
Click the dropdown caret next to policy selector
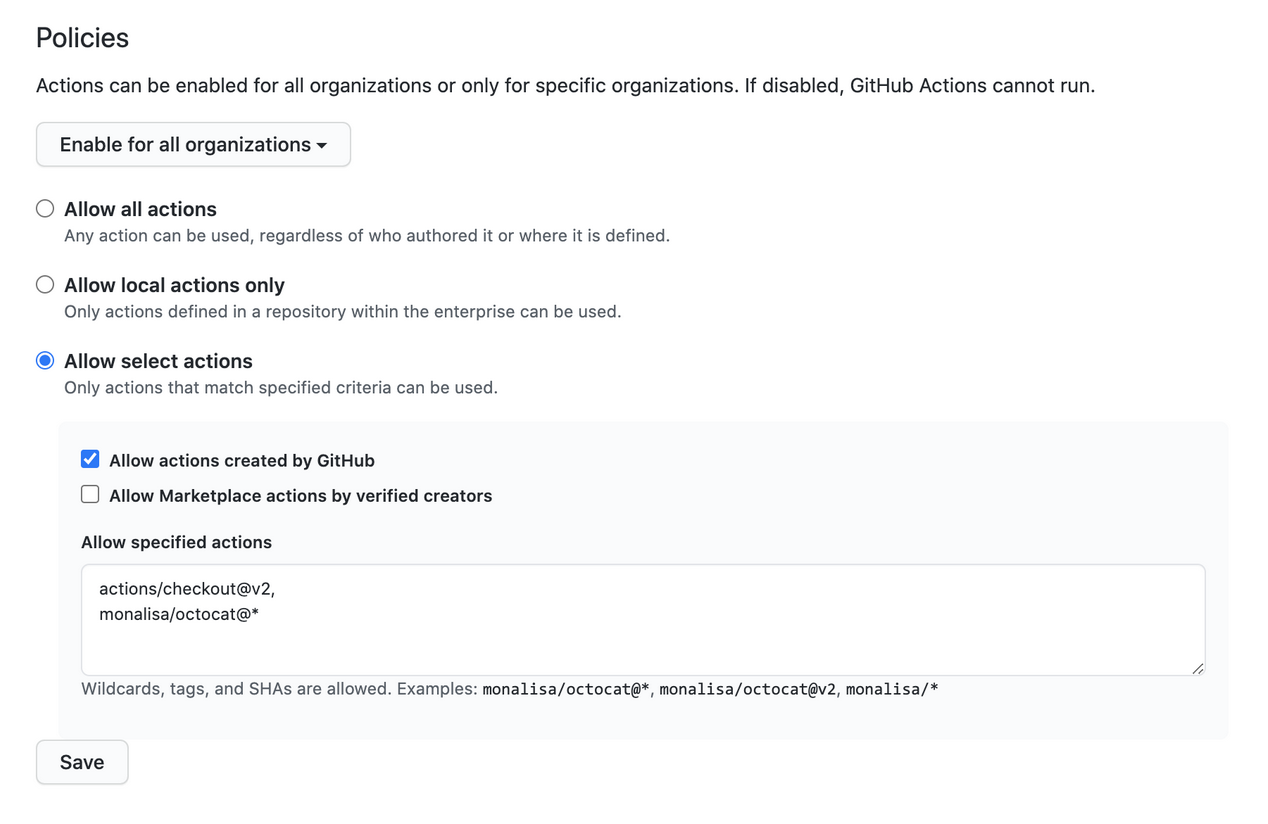tap(322, 144)
